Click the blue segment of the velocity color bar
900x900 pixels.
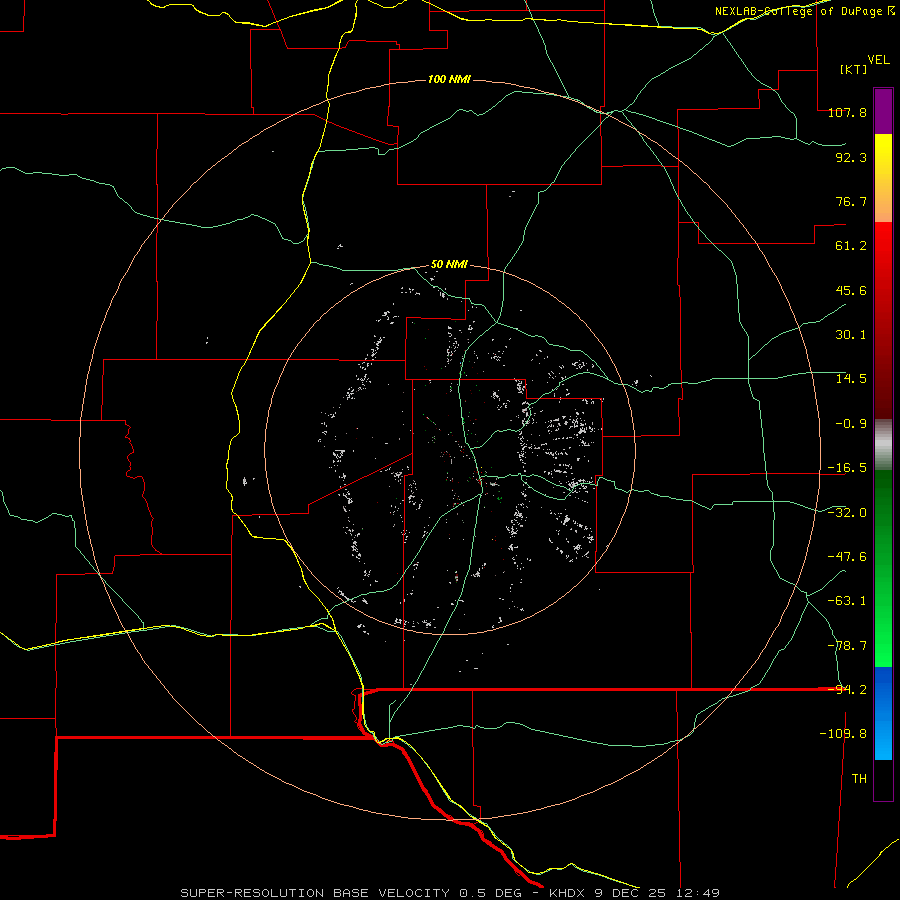tap(883, 713)
